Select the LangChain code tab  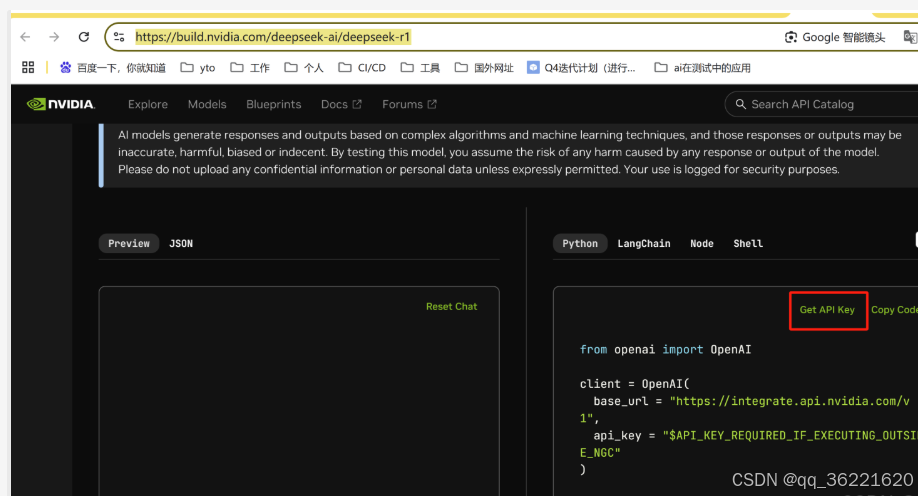click(x=644, y=244)
